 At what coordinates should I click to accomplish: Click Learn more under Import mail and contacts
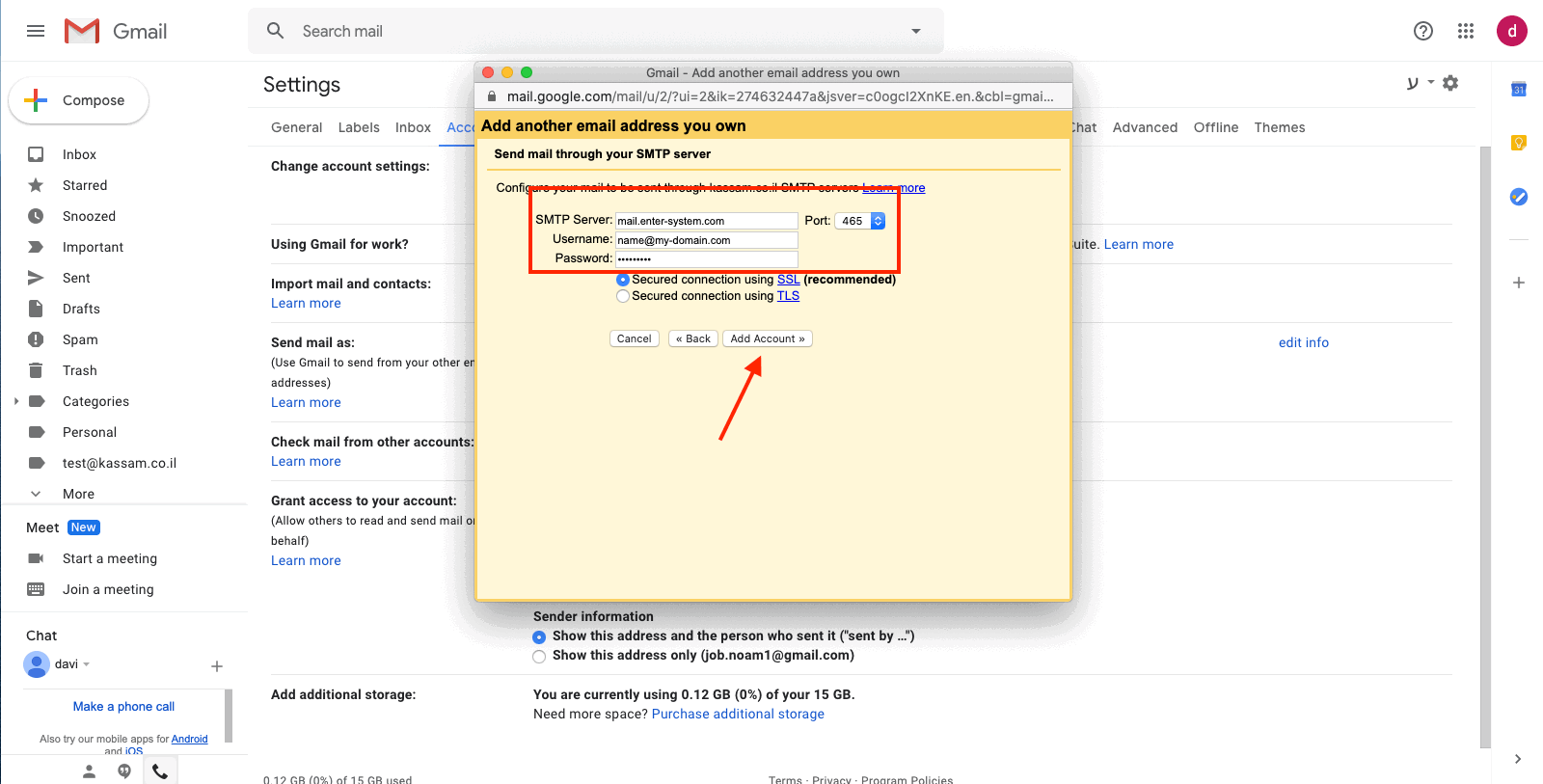click(306, 303)
